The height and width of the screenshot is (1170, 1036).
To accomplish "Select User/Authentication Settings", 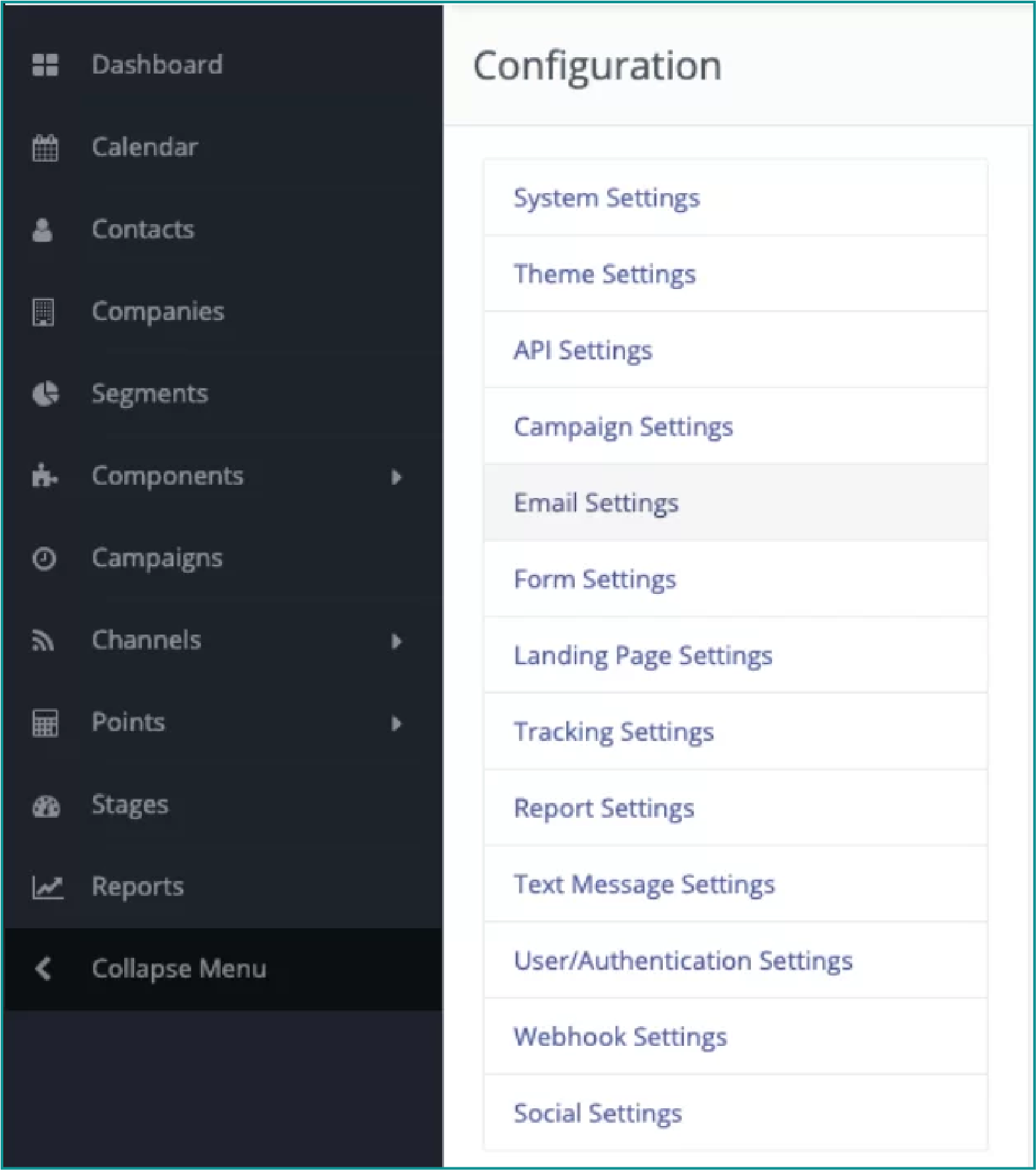I will point(736,960).
